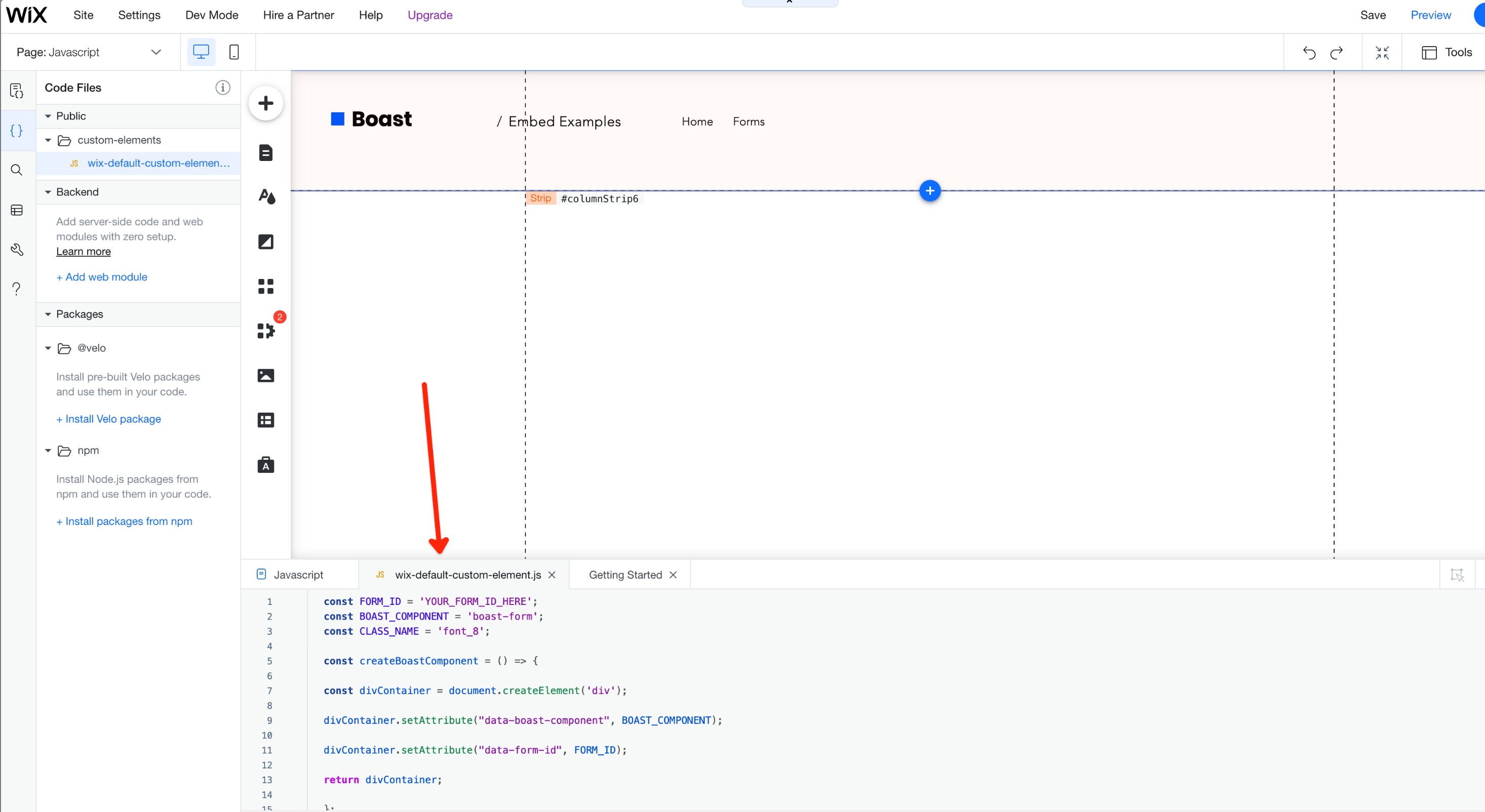
Task: Collapse the Backend section
Action: pos(49,192)
